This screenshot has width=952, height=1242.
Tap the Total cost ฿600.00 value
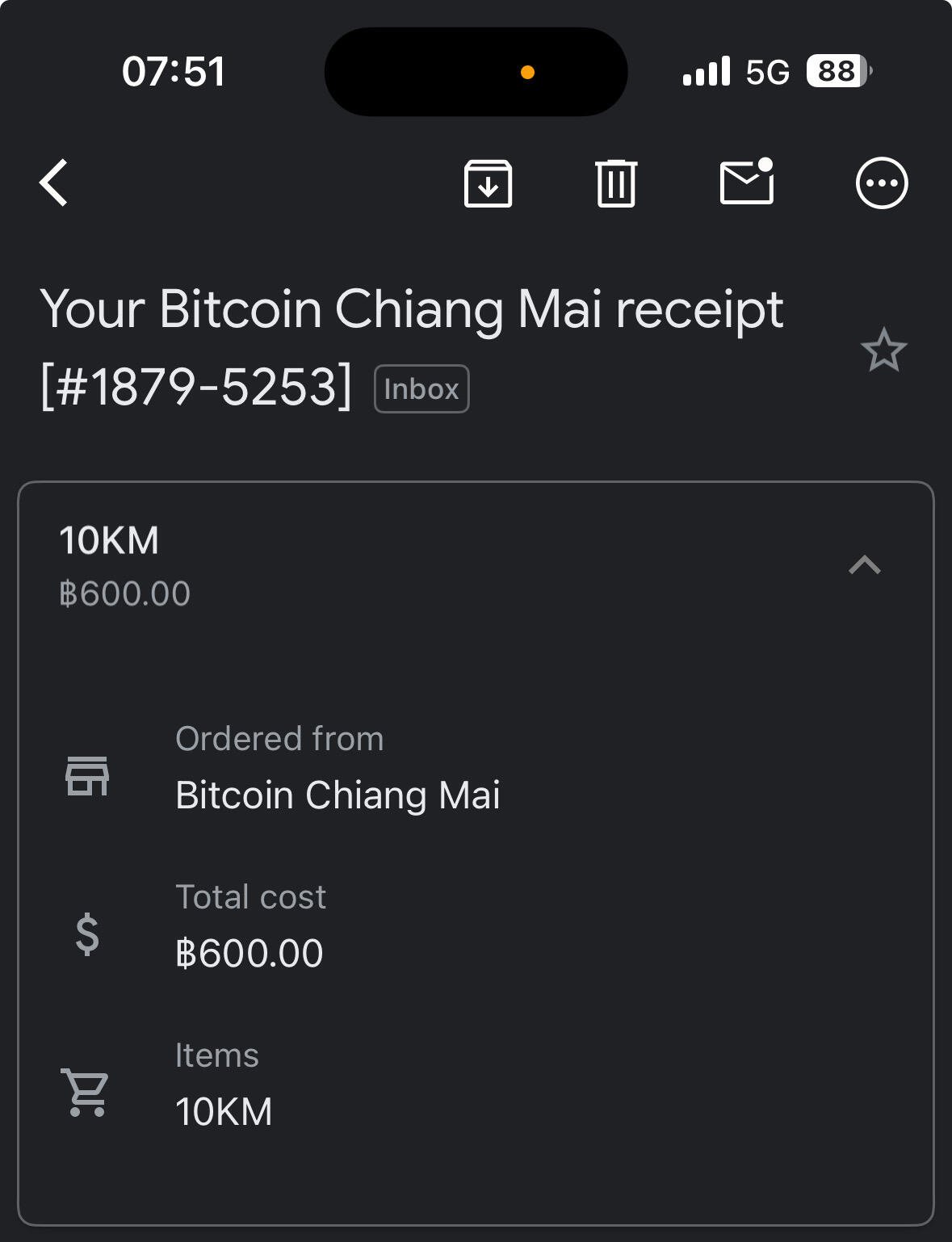point(250,954)
